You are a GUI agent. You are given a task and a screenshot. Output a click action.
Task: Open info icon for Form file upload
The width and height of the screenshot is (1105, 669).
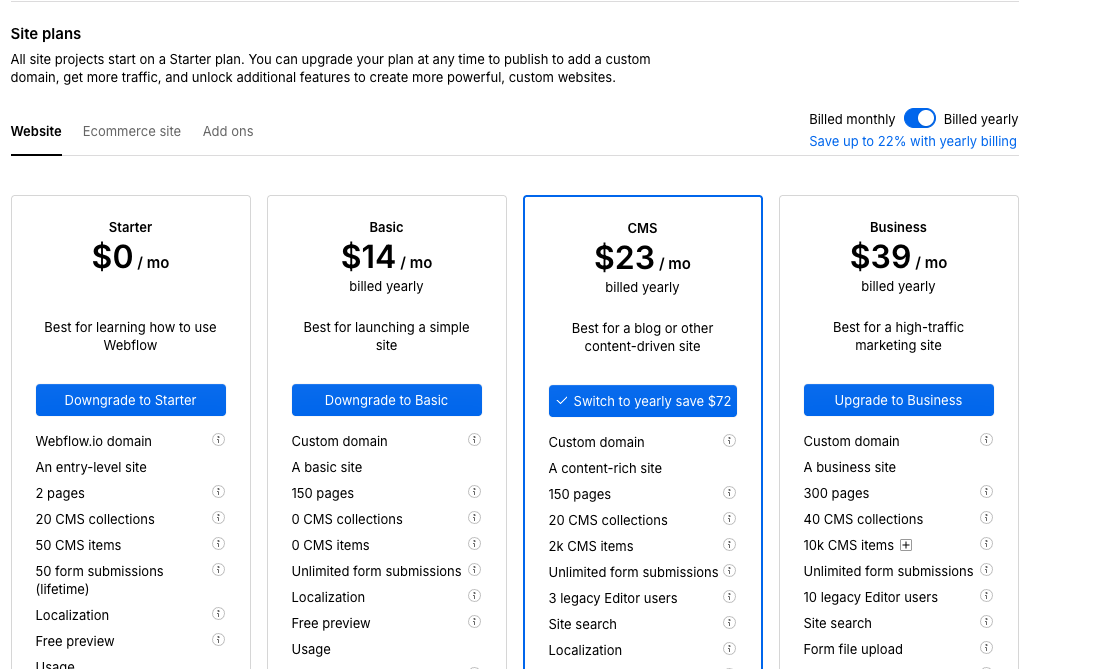click(986, 648)
